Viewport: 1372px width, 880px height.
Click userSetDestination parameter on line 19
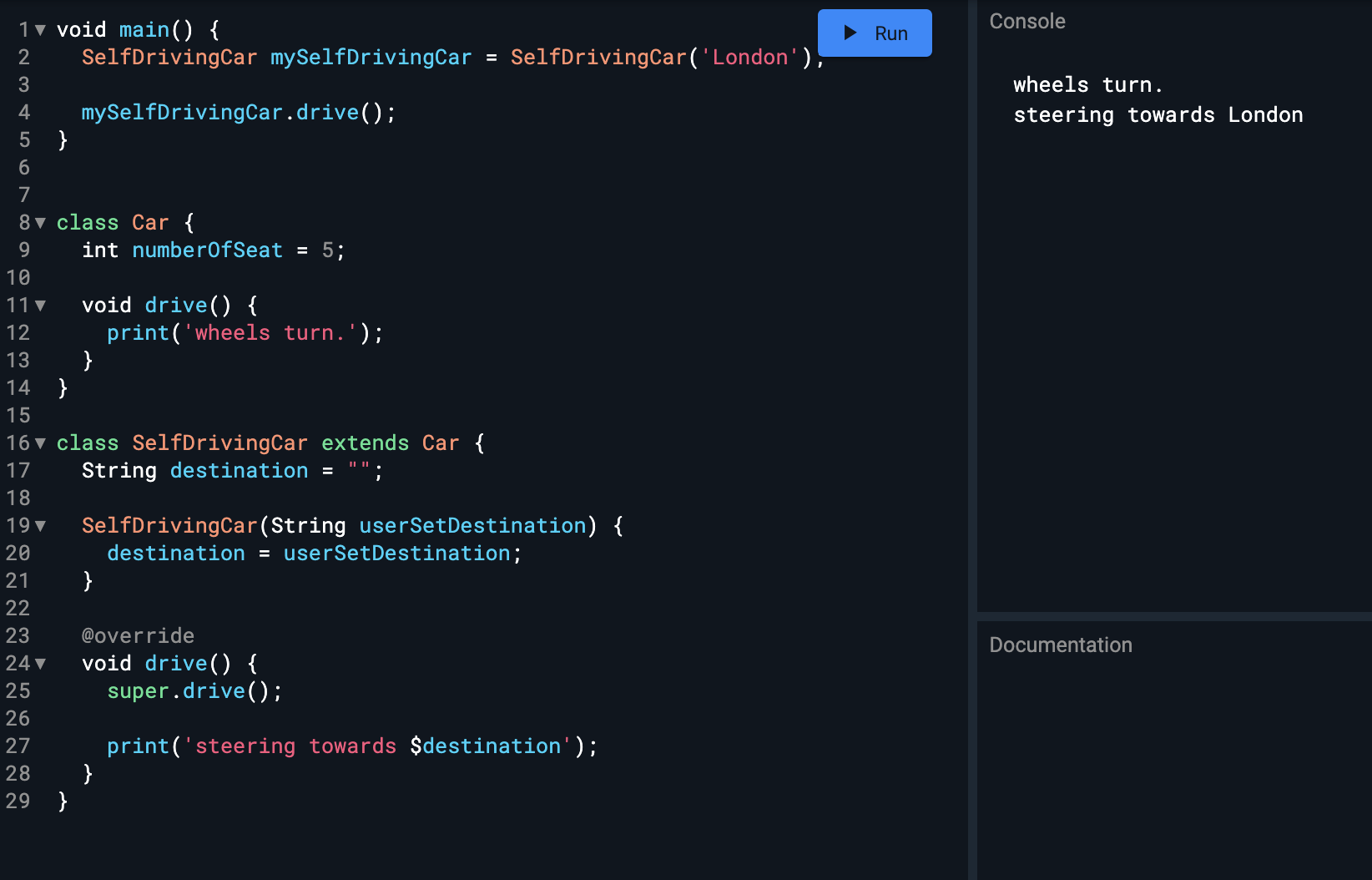[x=473, y=526]
